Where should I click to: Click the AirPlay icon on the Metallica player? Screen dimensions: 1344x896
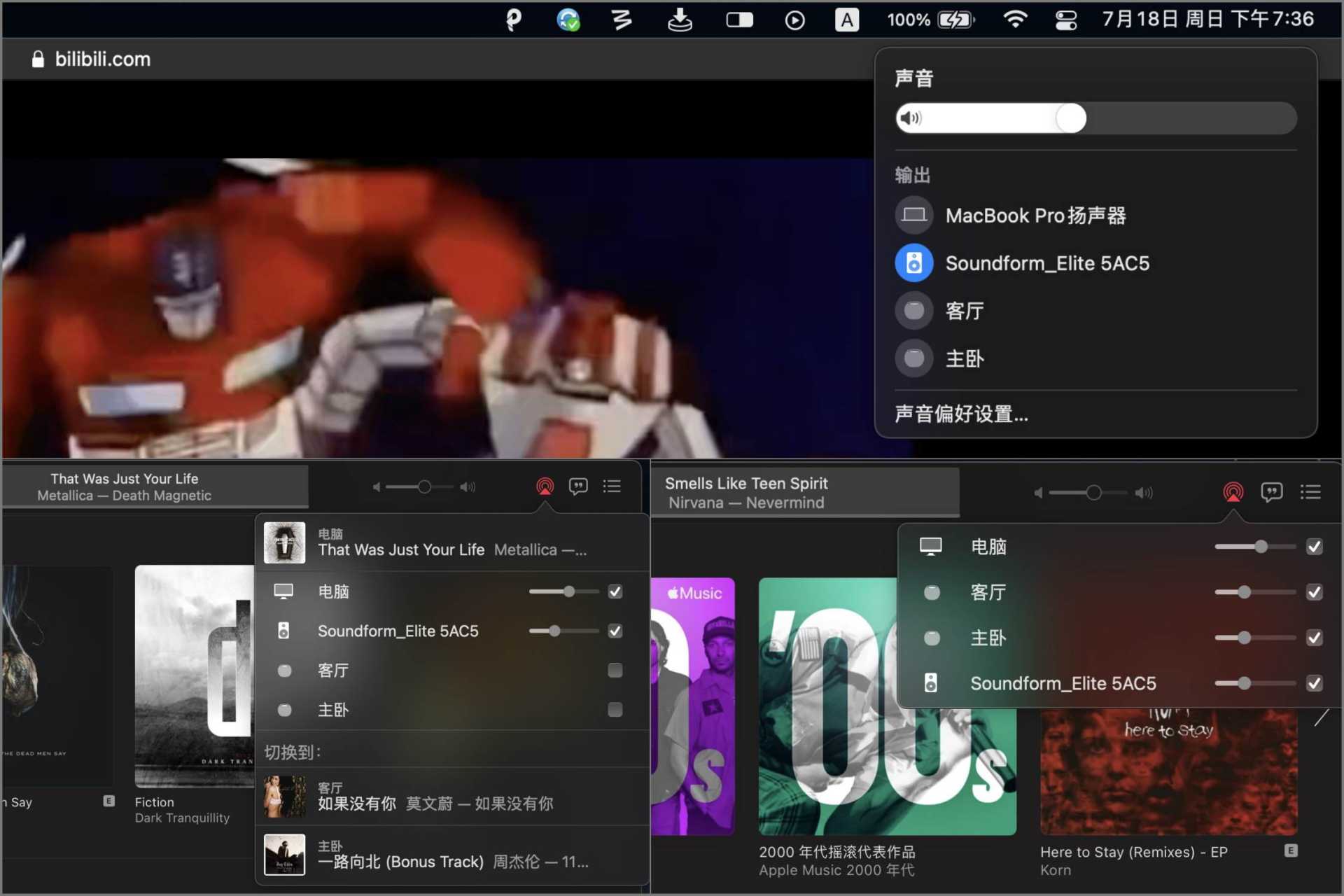click(x=545, y=486)
